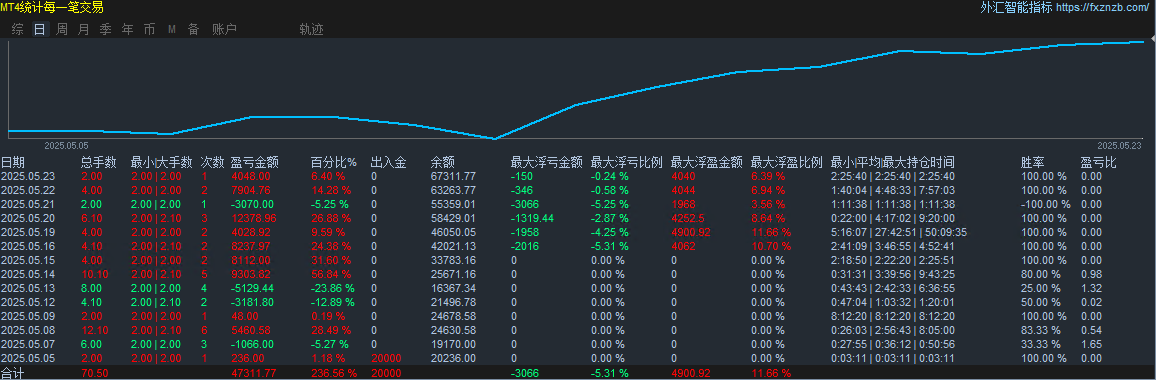The height and width of the screenshot is (380, 1156).
Task: Click the 百分比% column header
Action: [x=333, y=162]
